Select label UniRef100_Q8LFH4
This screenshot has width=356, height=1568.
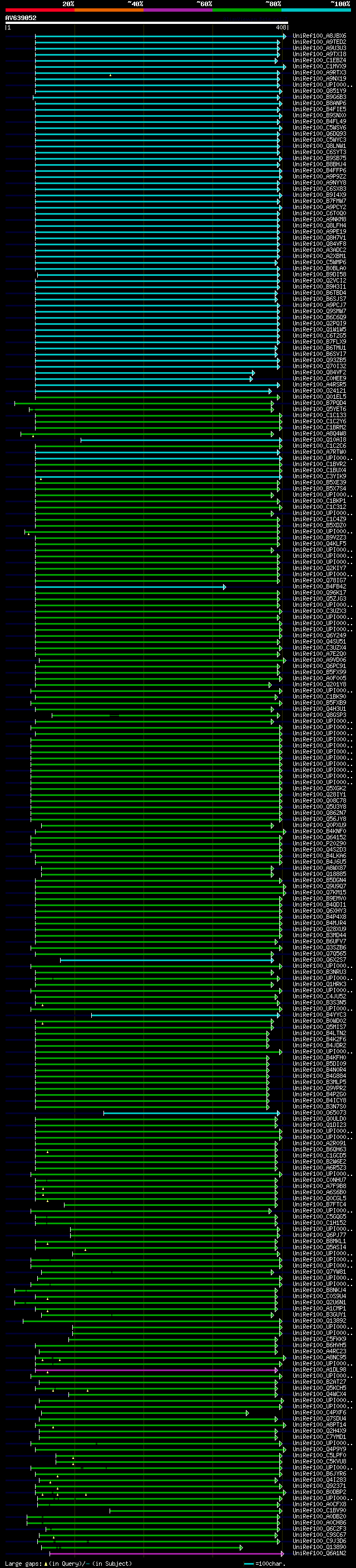point(319,226)
